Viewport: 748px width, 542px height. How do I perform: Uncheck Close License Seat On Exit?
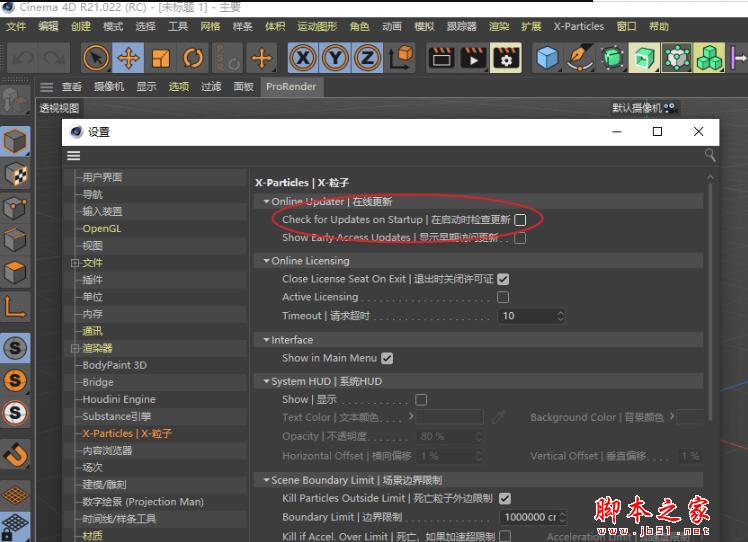[503, 279]
